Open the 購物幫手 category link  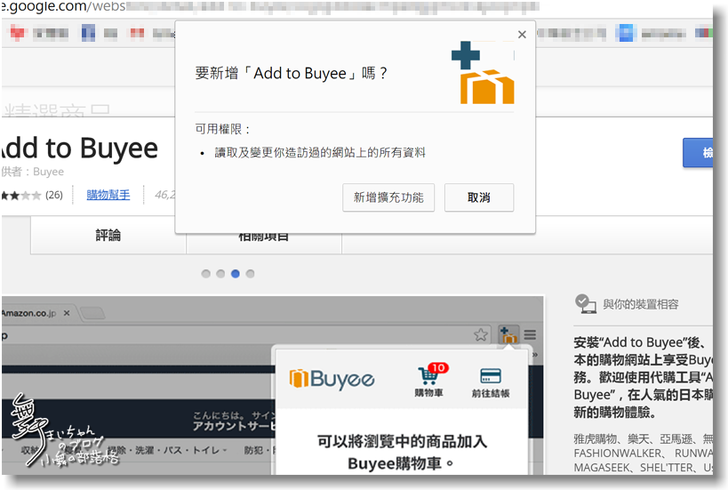tap(108, 195)
